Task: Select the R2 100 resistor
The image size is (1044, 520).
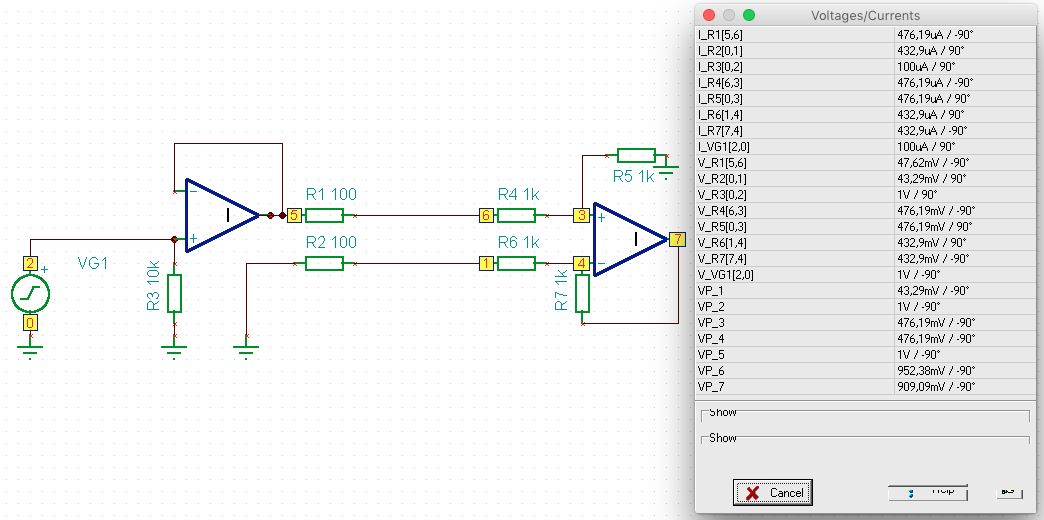Action: click(324, 263)
